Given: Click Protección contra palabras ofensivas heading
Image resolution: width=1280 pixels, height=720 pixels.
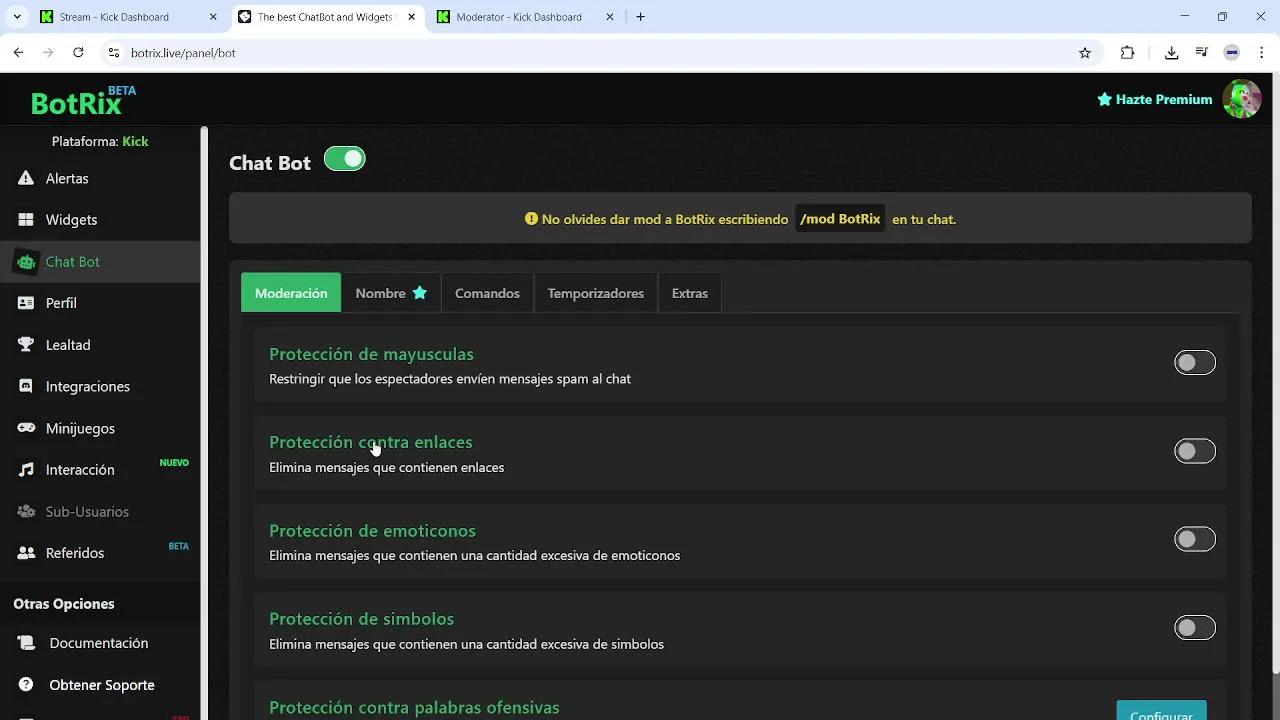Looking at the screenshot, I should [x=414, y=708].
